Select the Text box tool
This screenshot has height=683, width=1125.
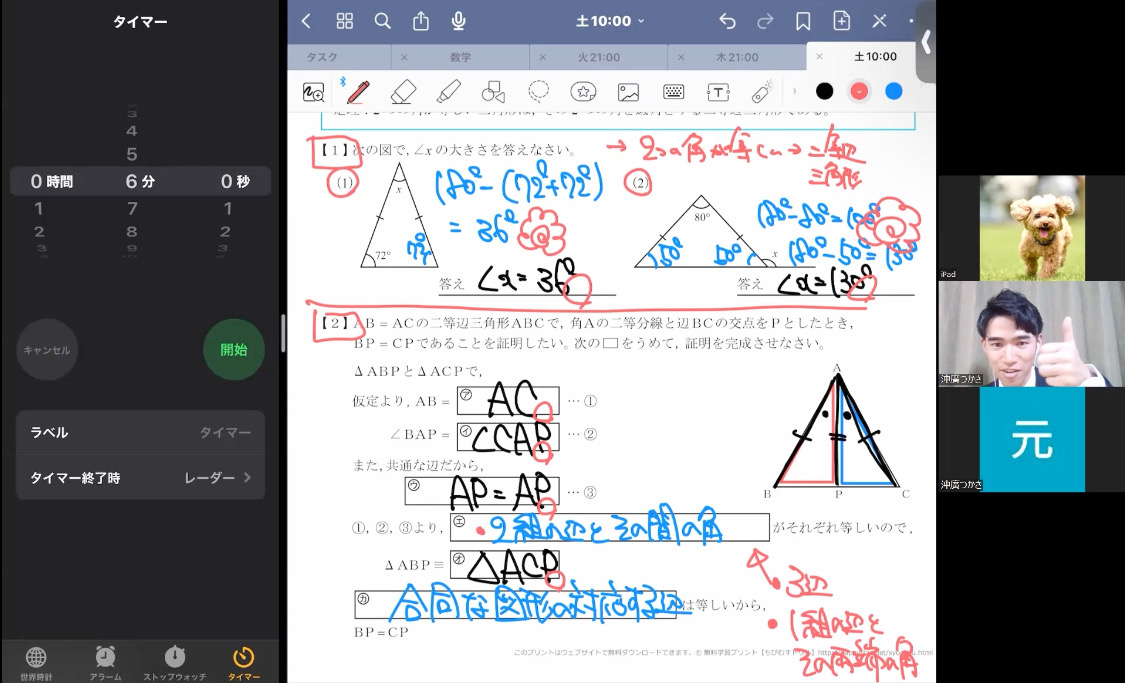[x=718, y=92]
